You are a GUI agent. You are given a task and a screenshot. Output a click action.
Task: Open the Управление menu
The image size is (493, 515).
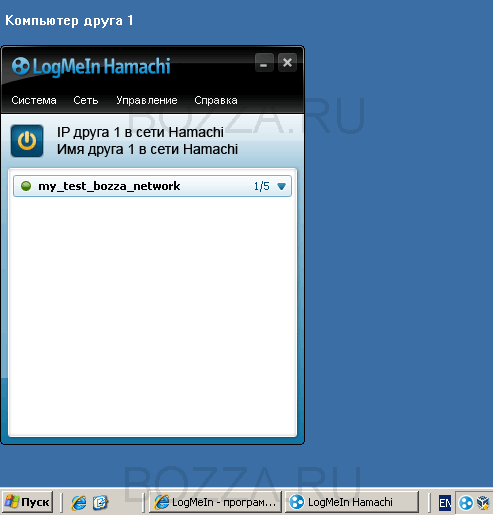pos(147,100)
